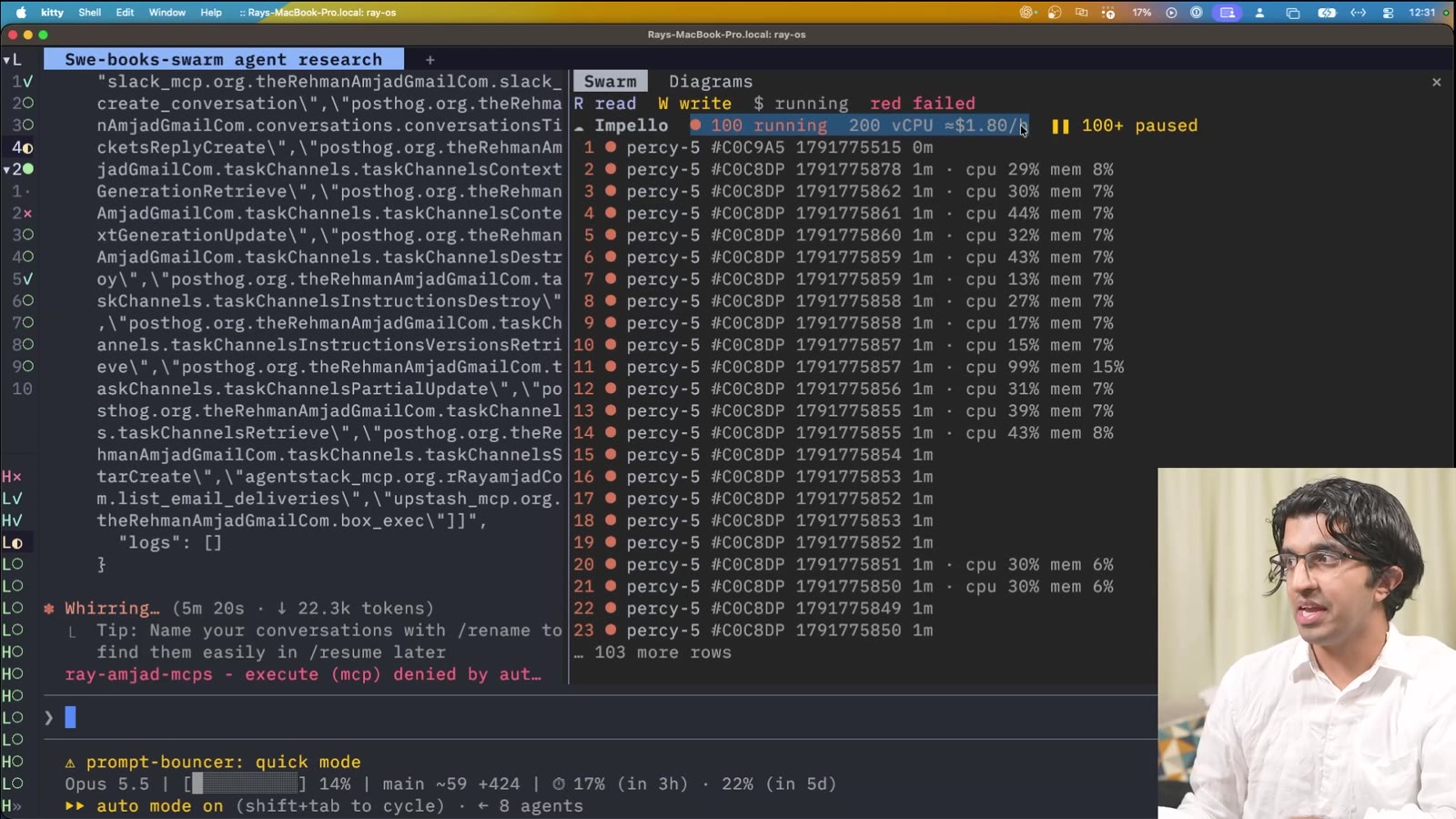Click the Whirring spinner asterisk
The width and height of the screenshot is (1456, 819).
click(49, 608)
